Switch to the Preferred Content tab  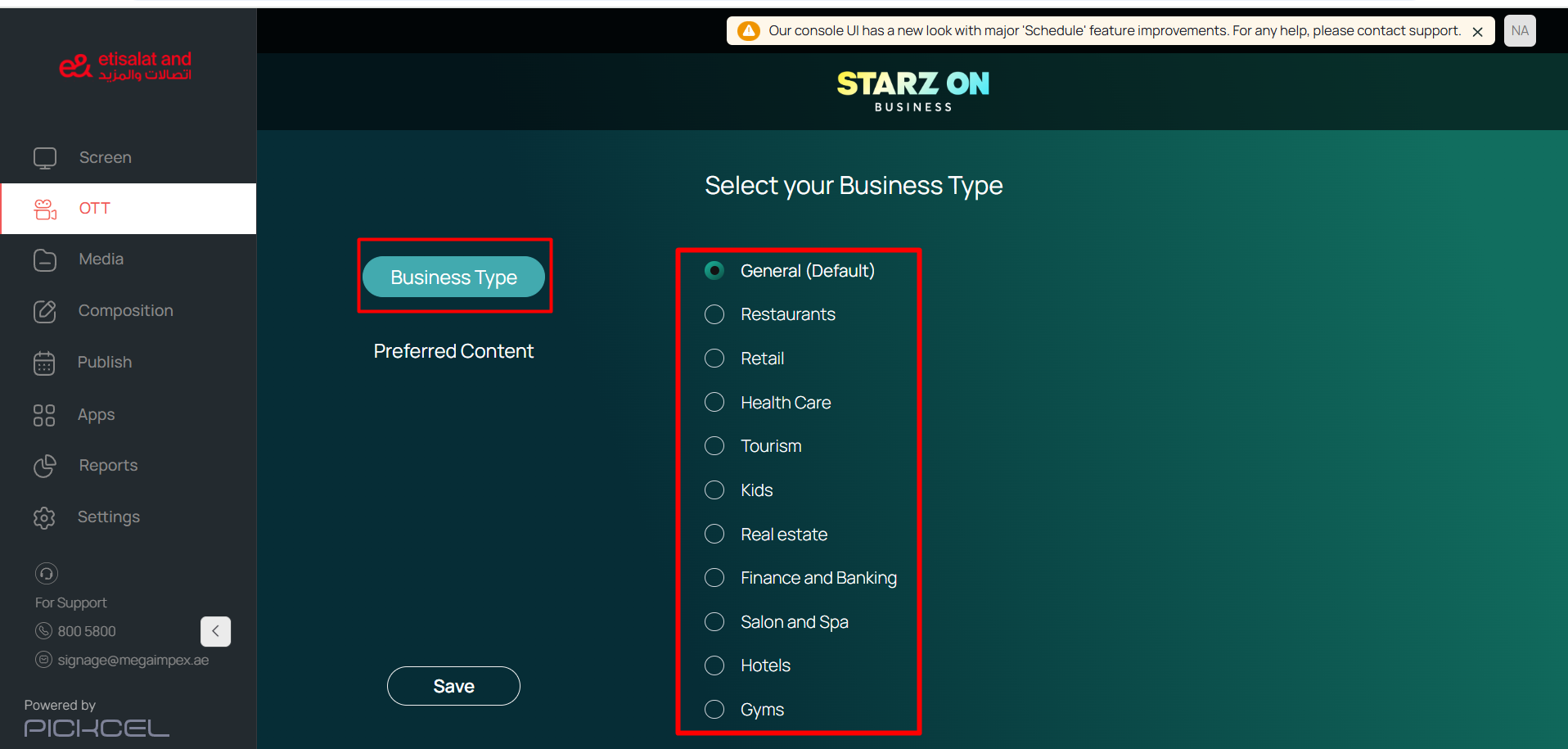(453, 351)
